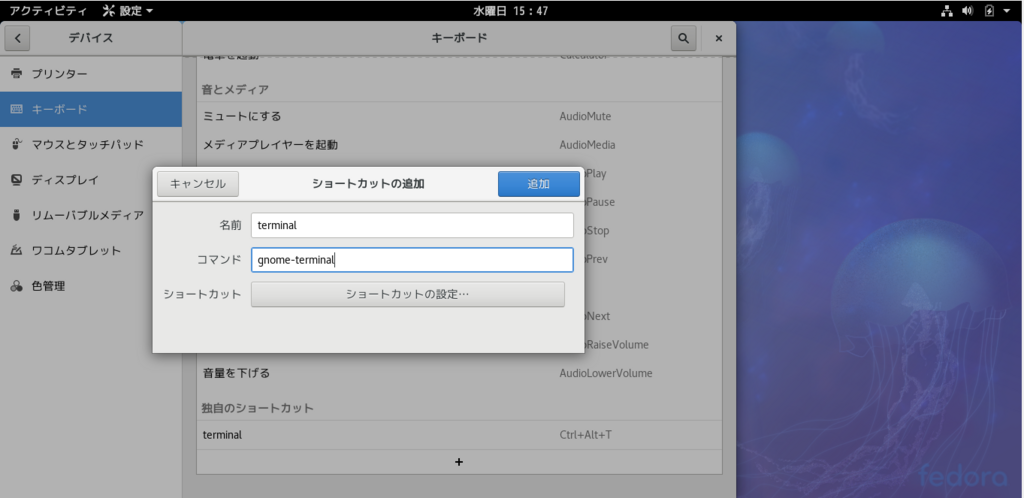Focus the コマンド field with gnome-terminal
The width and height of the screenshot is (1024, 498).
[x=412, y=260]
